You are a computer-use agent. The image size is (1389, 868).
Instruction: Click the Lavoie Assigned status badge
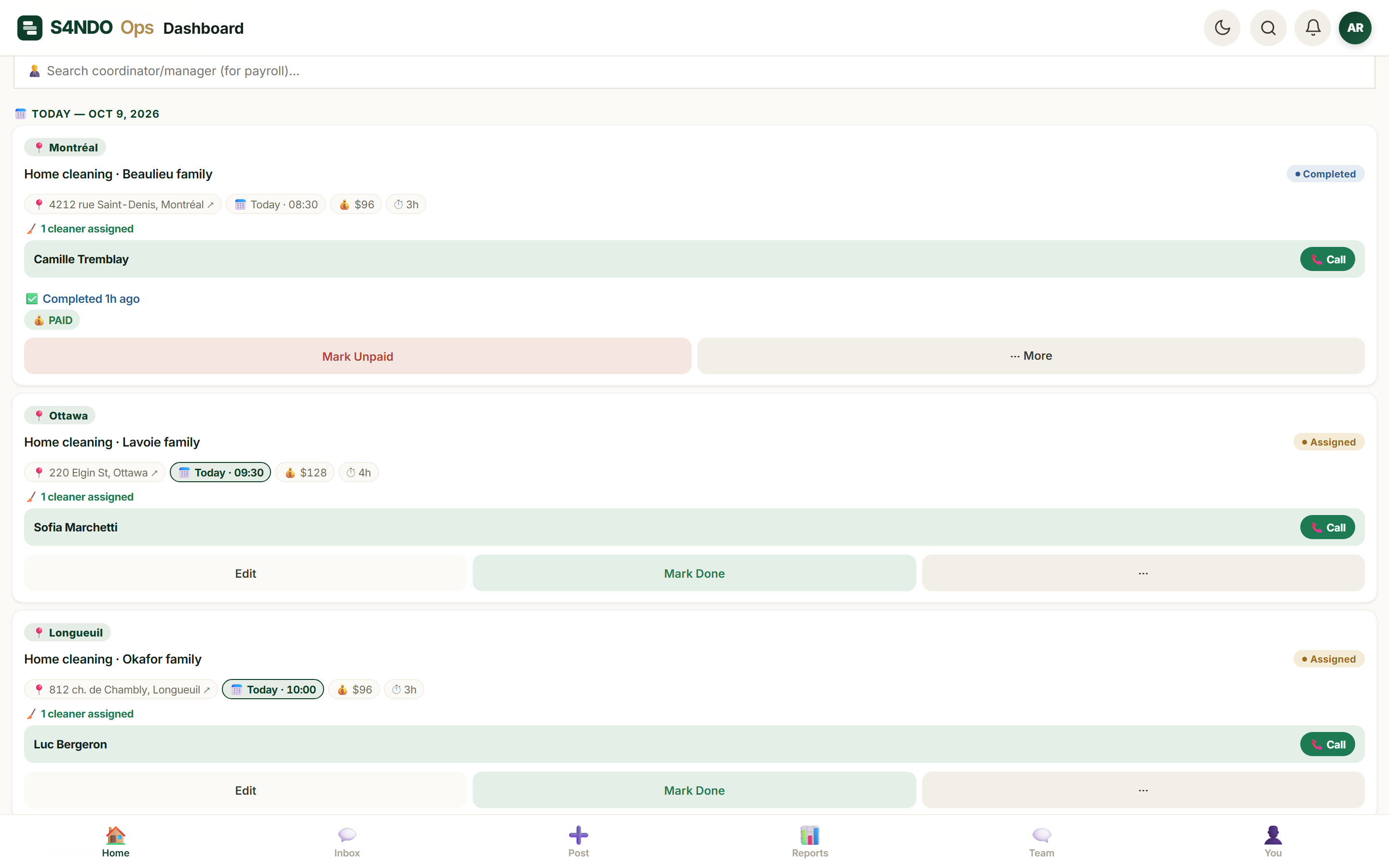tap(1329, 442)
